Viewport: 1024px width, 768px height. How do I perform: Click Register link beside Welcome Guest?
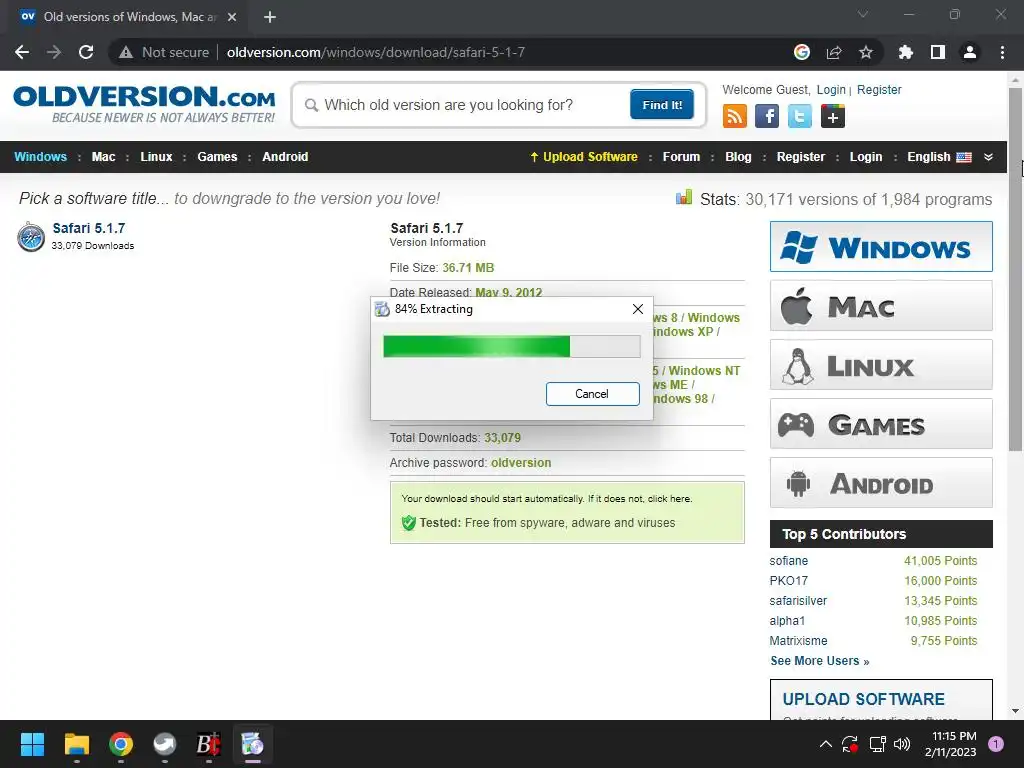(879, 89)
